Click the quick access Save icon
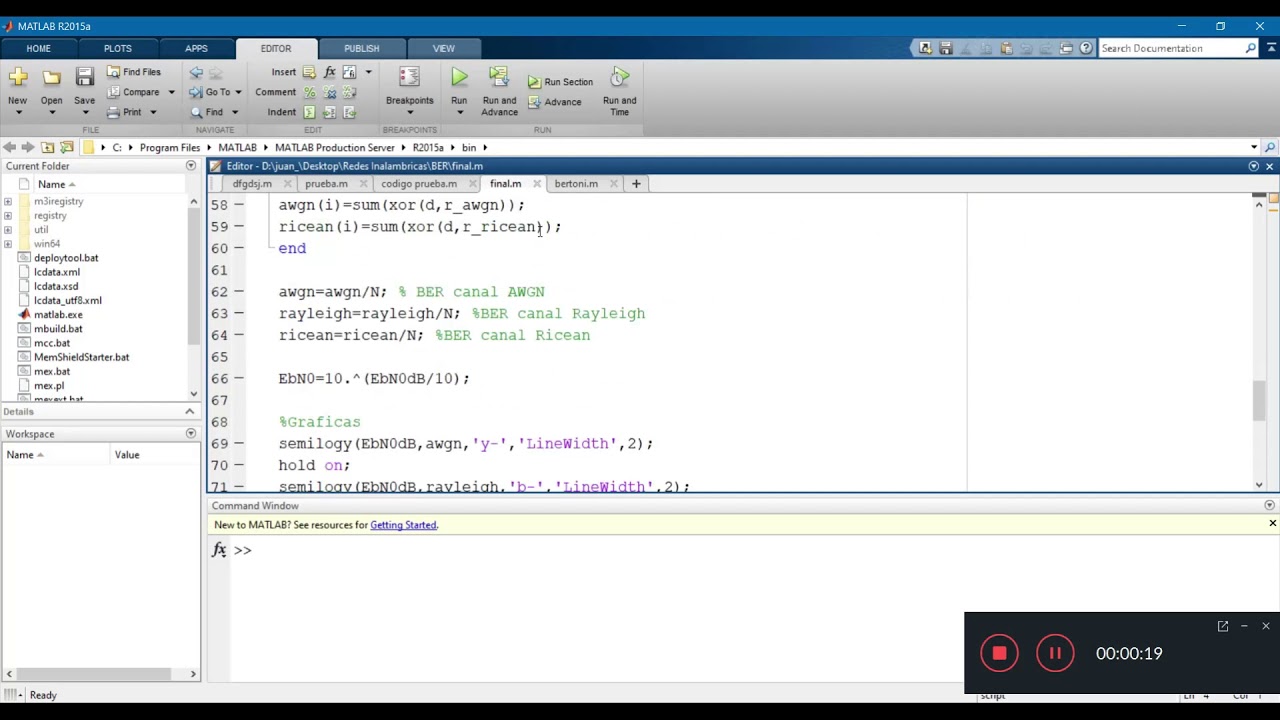This screenshot has width=1280, height=720. 945,48
